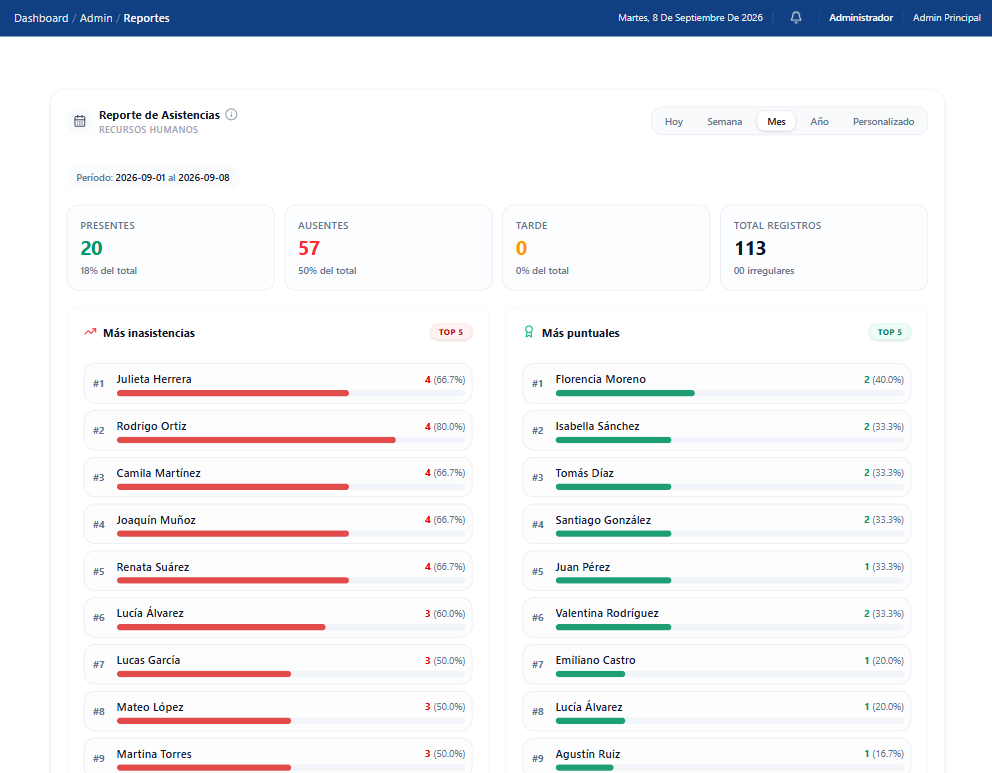Click the TOP 5 badge in Más puntuales
The height and width of the screenshot is (773, 992).
click(x=890, y=332)
